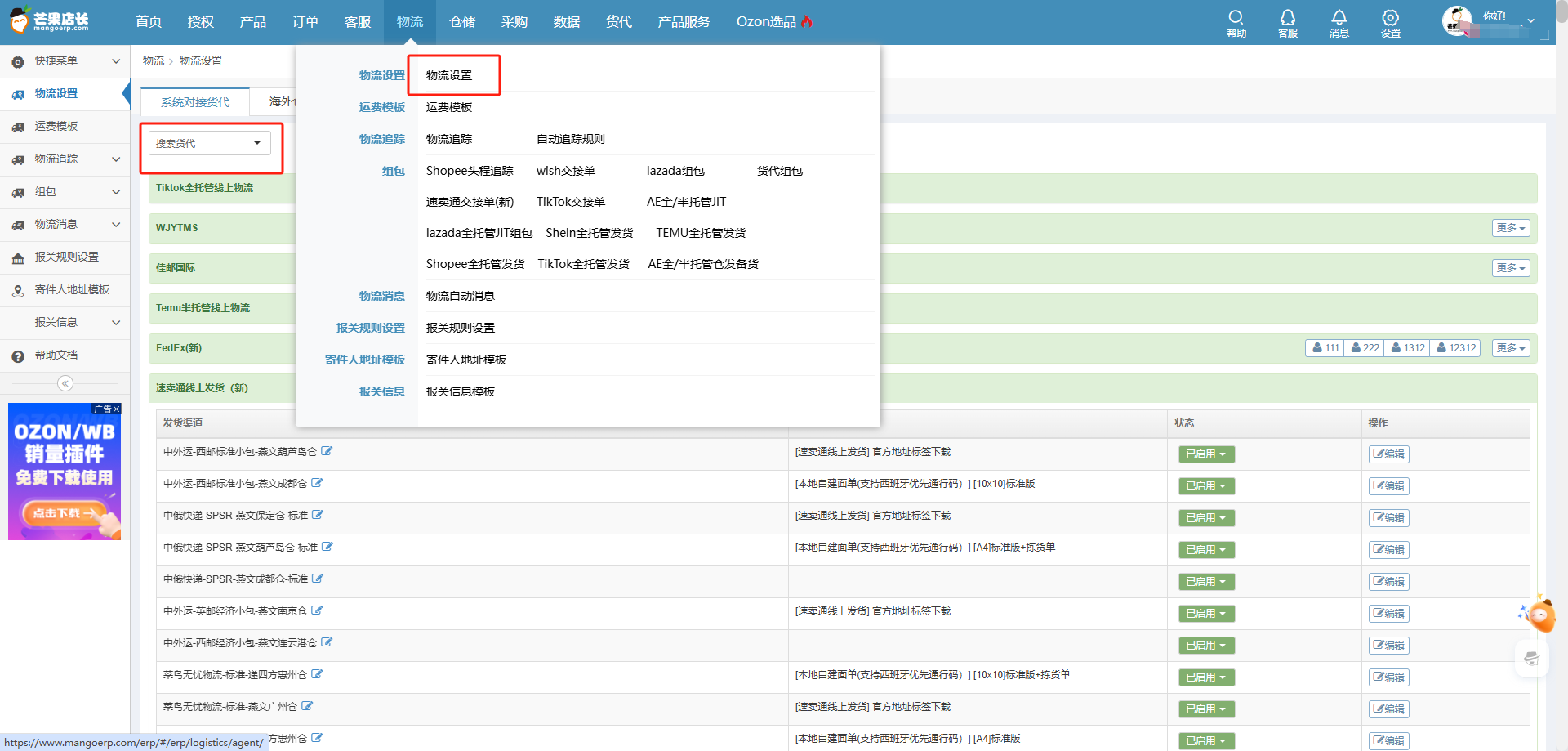The width and height of the screenshot is (1568, 751).
Task: Open the 消息 bell notifications
Action: (1339, 23)
